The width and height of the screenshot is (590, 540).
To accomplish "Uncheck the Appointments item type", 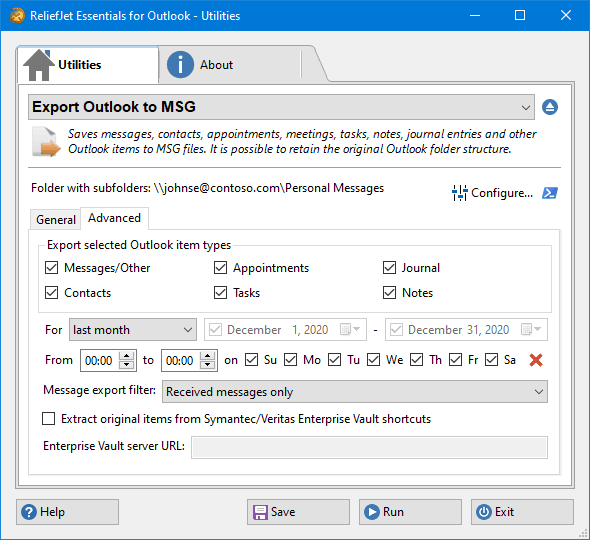I will pos(220,268).
